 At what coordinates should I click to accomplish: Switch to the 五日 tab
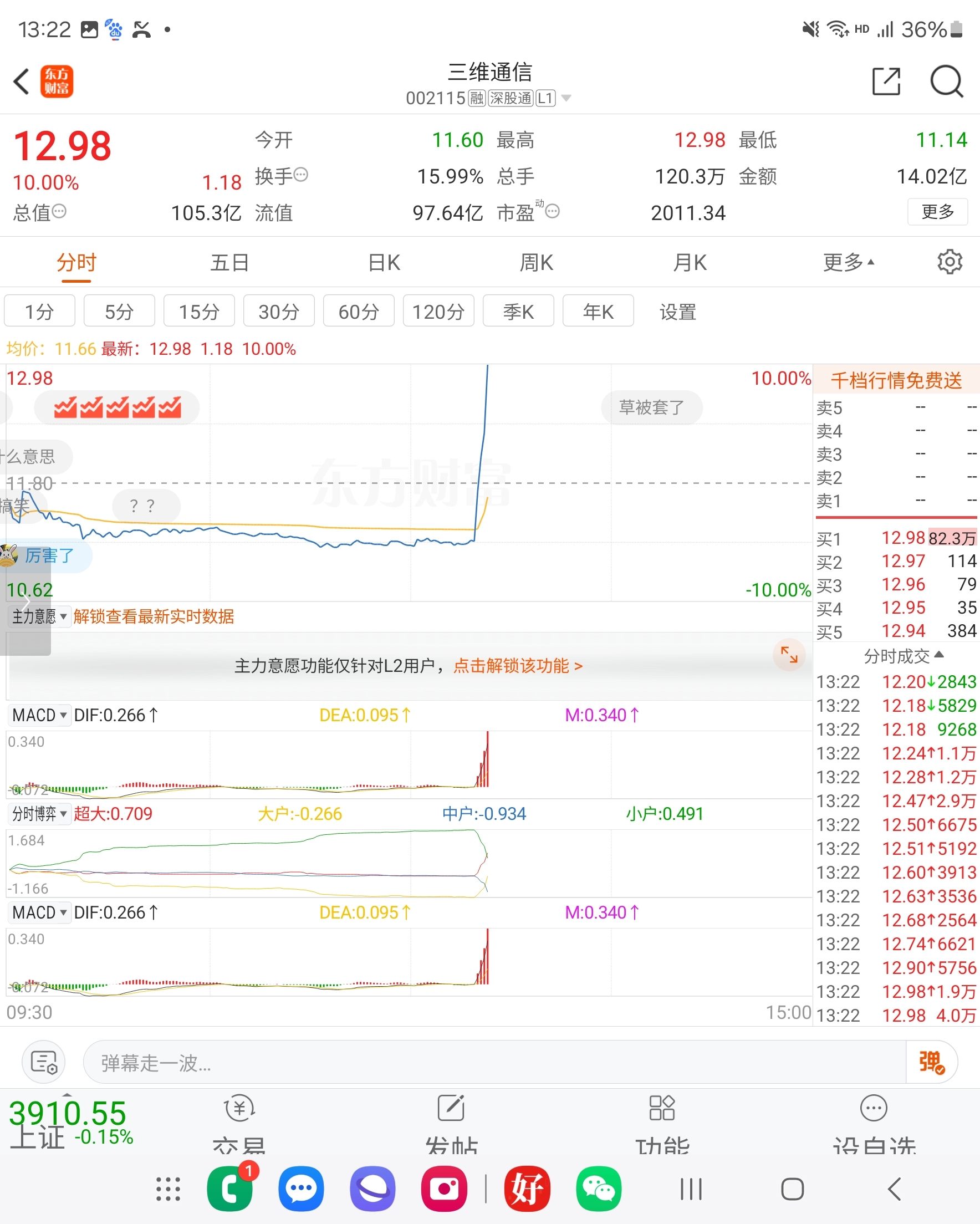(230, 263)
